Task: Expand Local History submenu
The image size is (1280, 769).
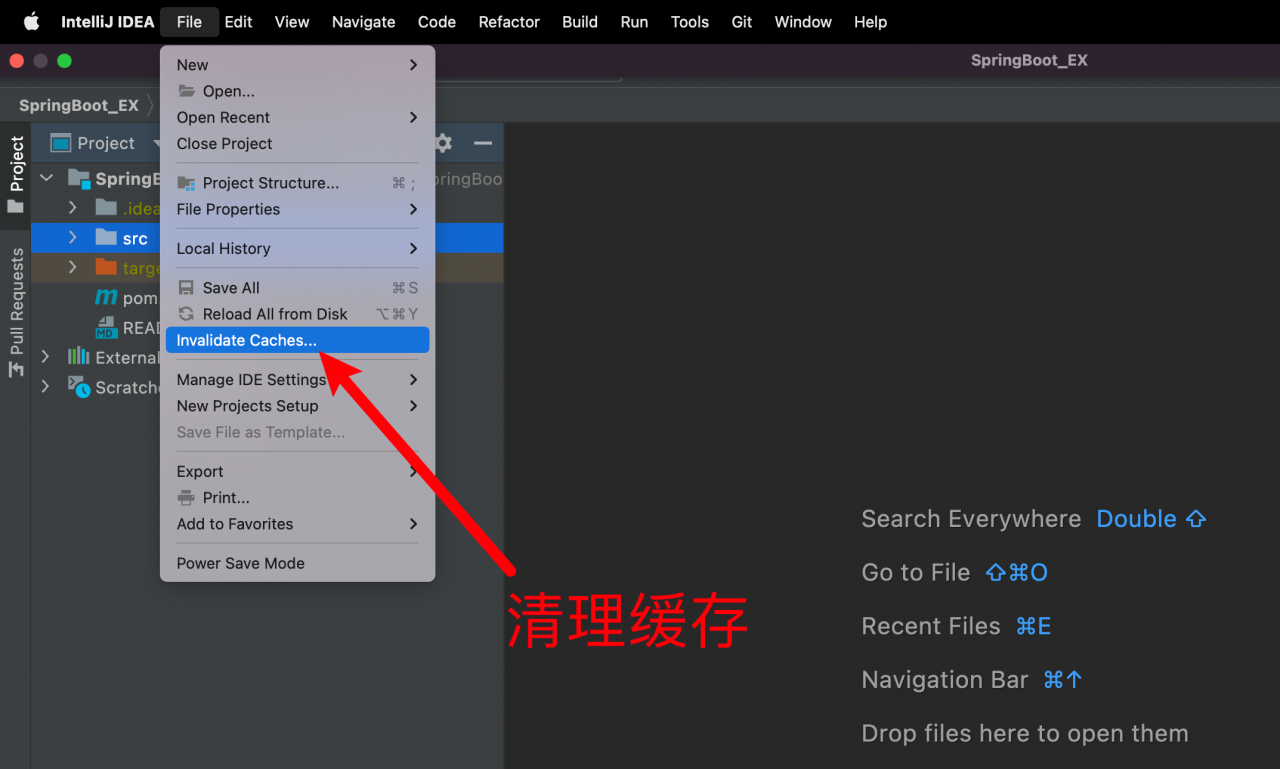Action: (x=297, y=248)
